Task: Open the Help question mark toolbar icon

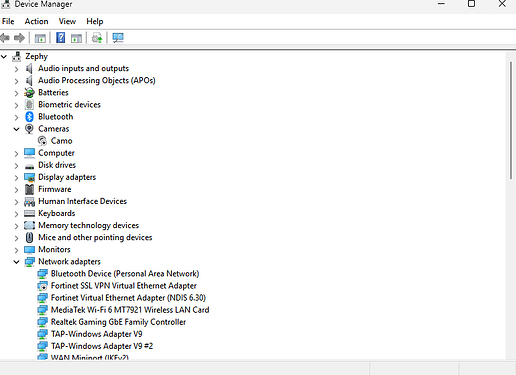Action: pyautogui.click(x=60, y=38)
